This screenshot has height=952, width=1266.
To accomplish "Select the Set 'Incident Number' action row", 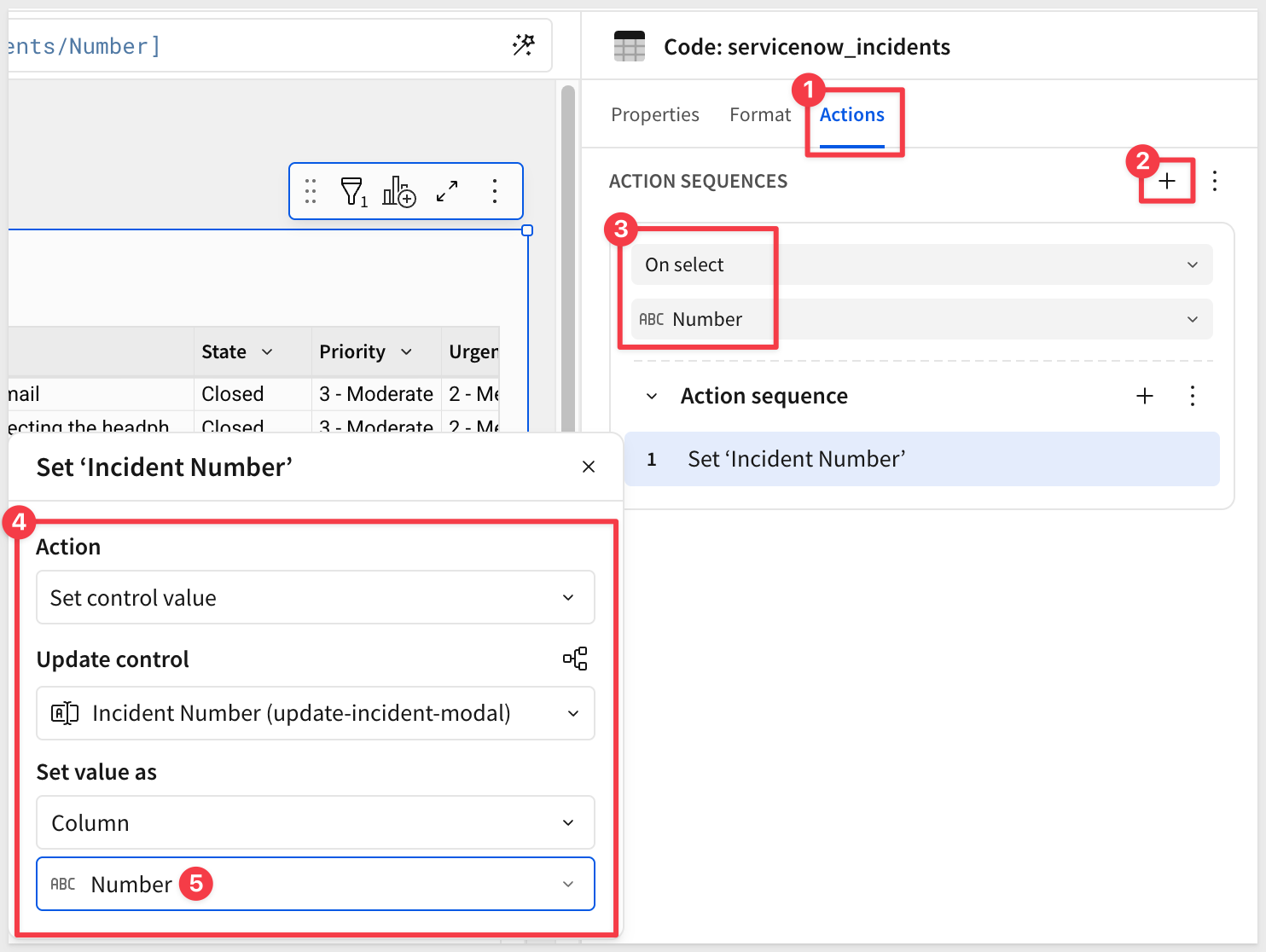I will pyautogui.click(x=921, y=459).
